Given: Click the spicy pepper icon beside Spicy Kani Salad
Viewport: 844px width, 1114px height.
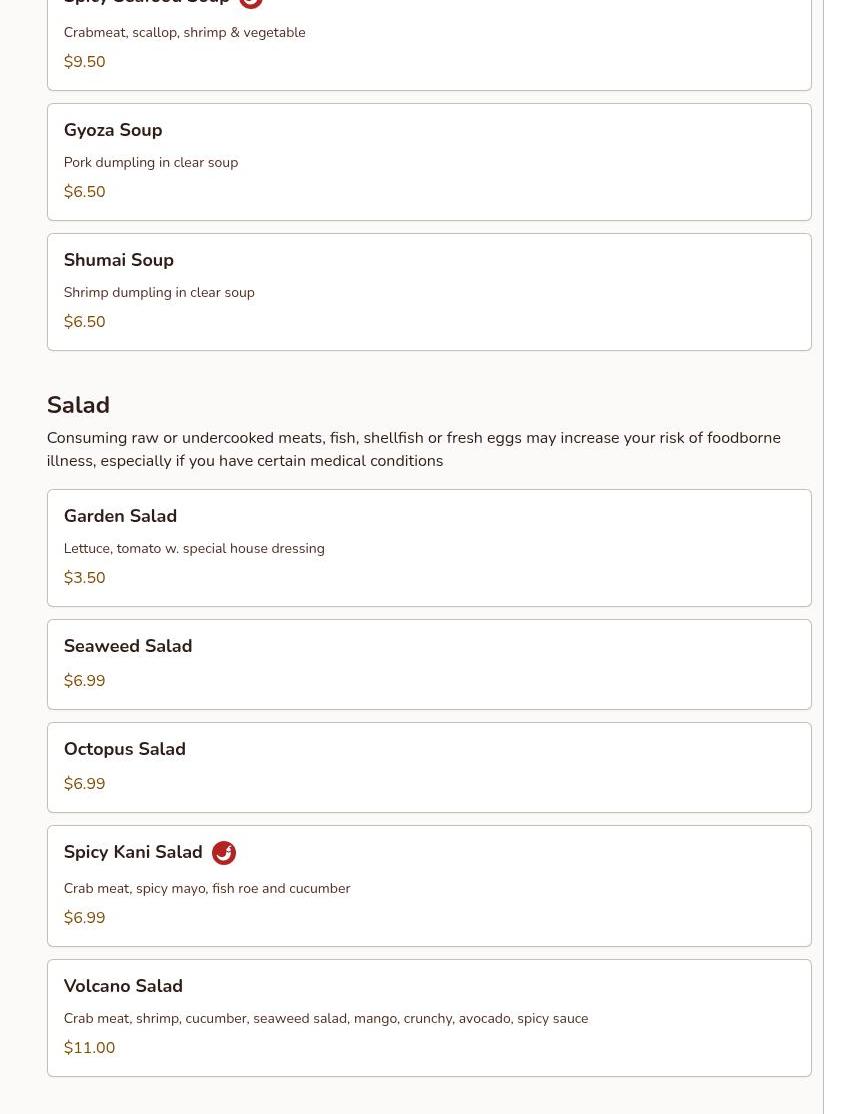Looking at the screenshot, I should (x=224, y=853).
